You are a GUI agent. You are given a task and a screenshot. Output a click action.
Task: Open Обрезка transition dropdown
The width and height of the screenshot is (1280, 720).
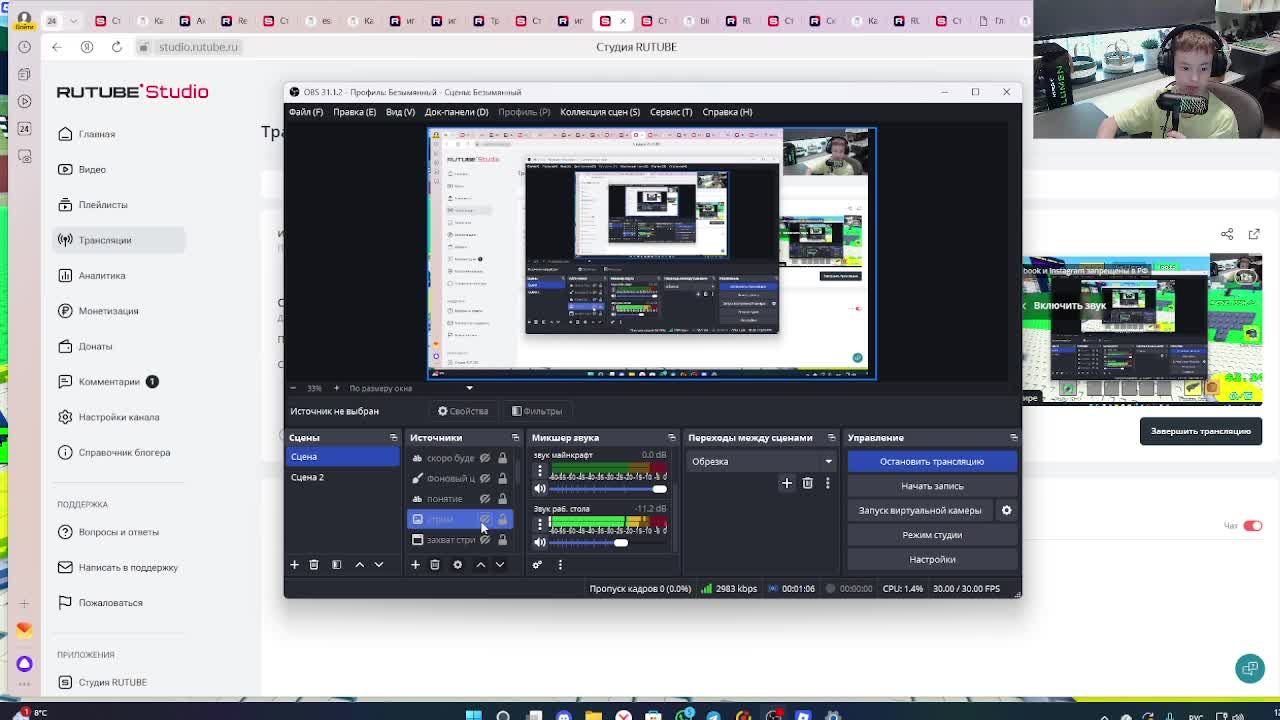click(760, 461)
